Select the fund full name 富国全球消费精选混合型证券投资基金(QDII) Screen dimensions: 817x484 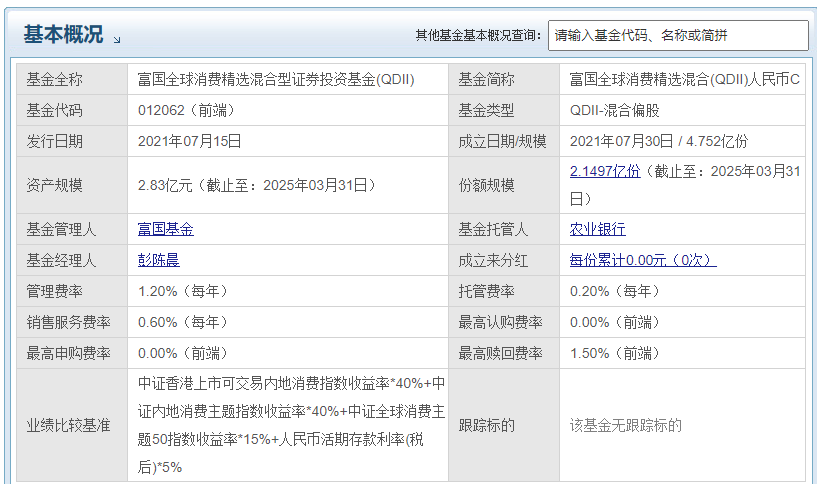click(x=276, y=79)
